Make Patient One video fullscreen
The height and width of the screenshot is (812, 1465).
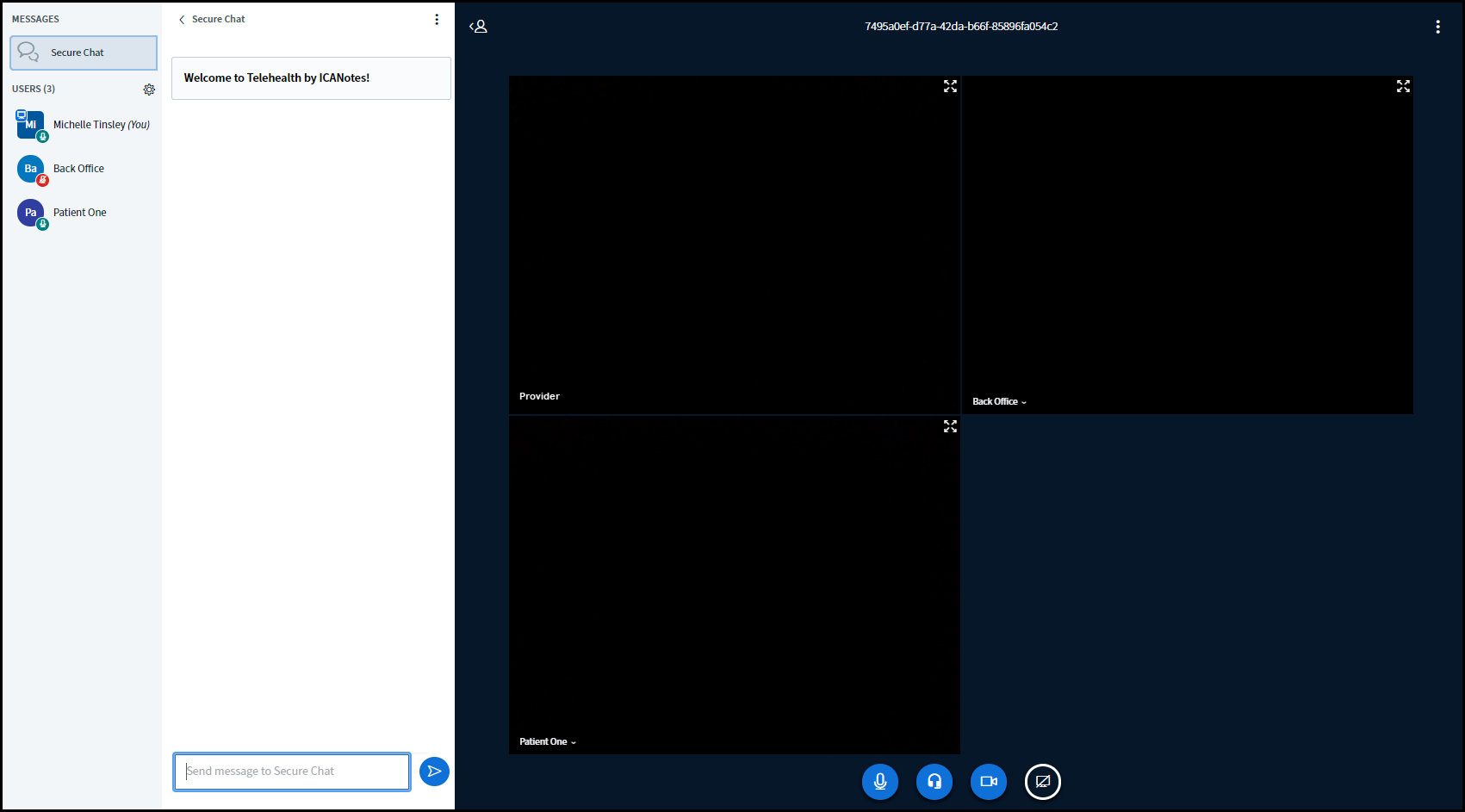tap(950, 427)
